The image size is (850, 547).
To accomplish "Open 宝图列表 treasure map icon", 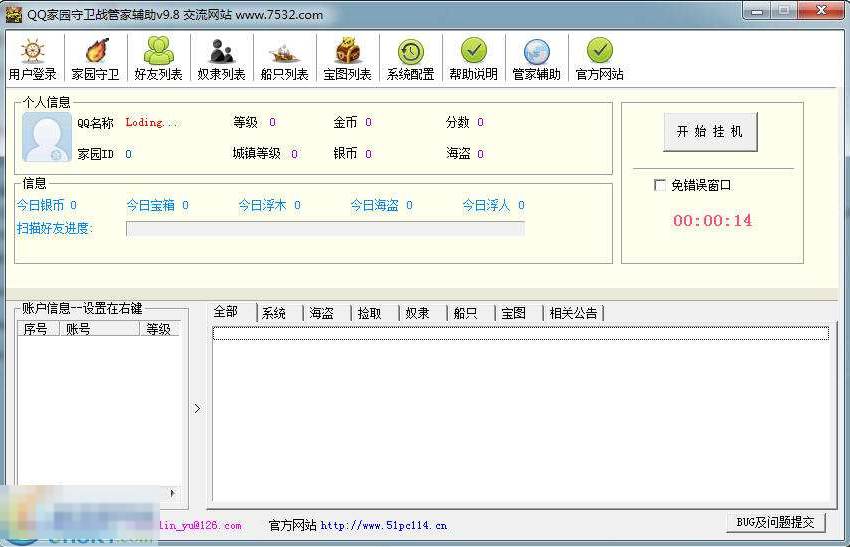I will [x=347, y=60].
